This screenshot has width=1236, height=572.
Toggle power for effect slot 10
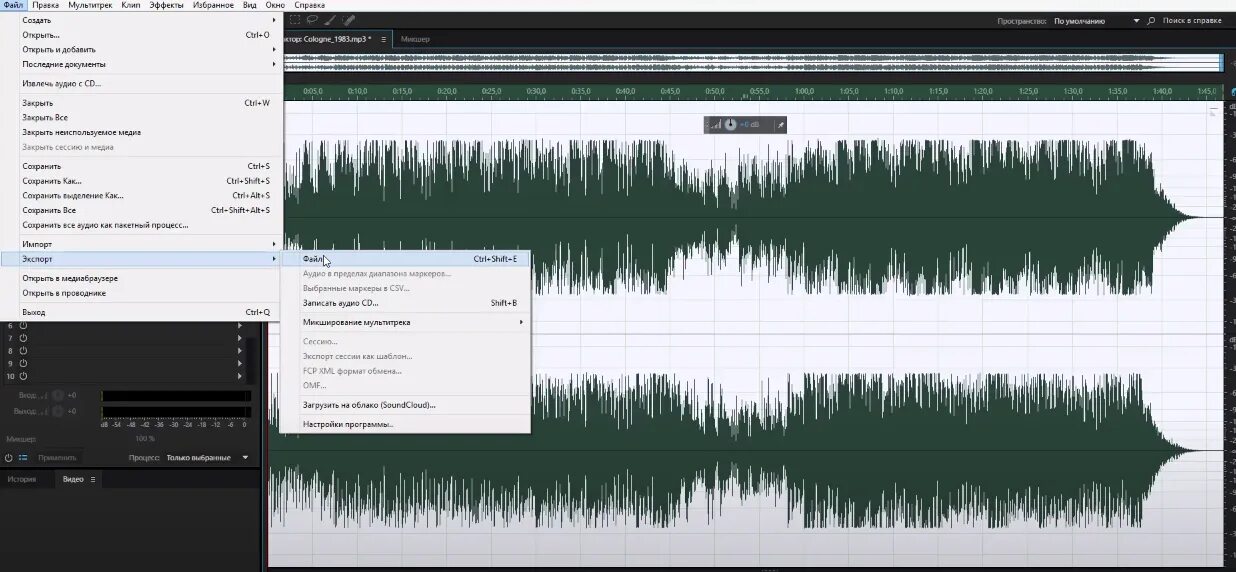coord(23,376)
